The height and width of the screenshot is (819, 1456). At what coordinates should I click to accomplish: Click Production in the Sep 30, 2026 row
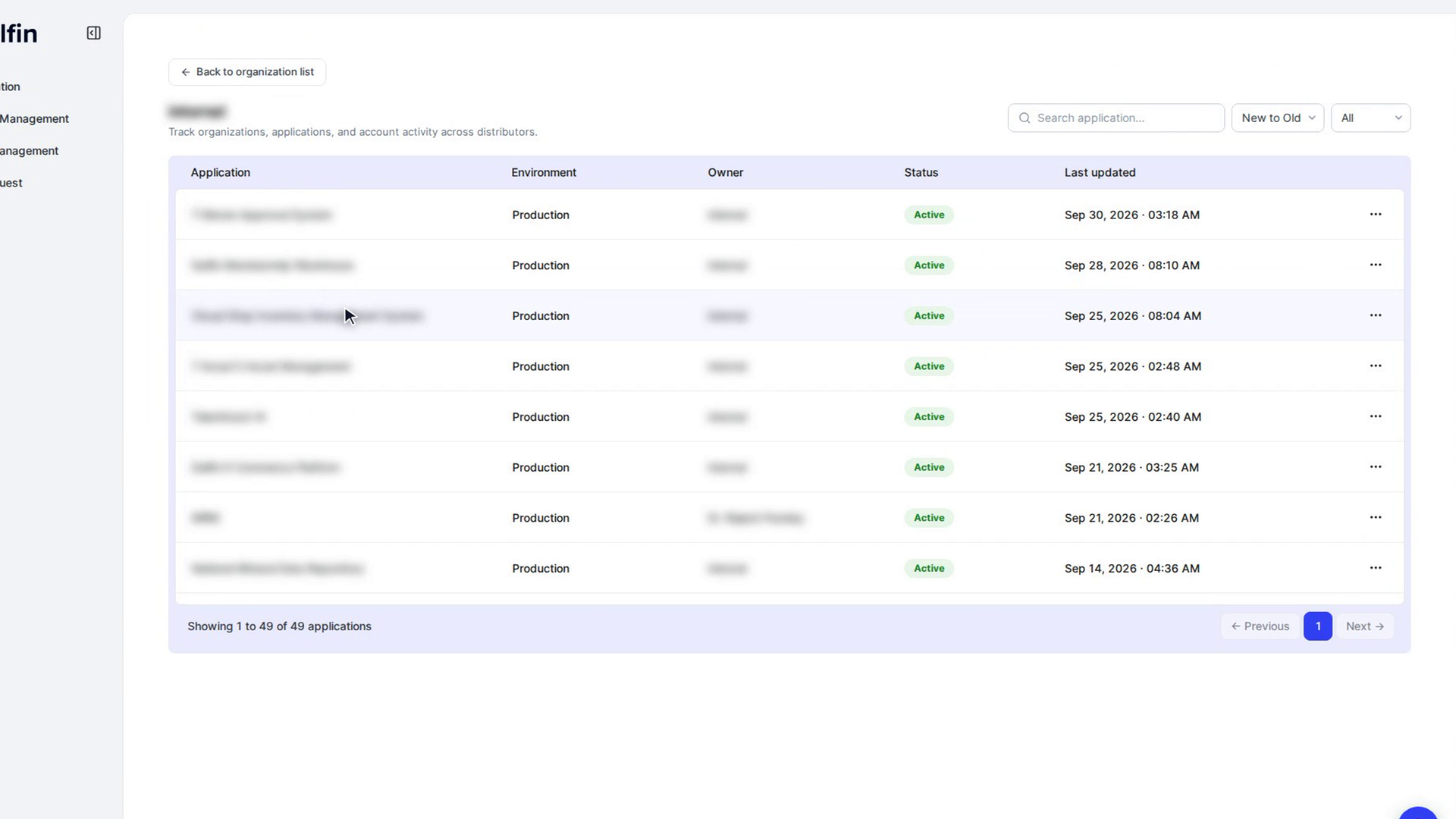[x=541, y=215]
